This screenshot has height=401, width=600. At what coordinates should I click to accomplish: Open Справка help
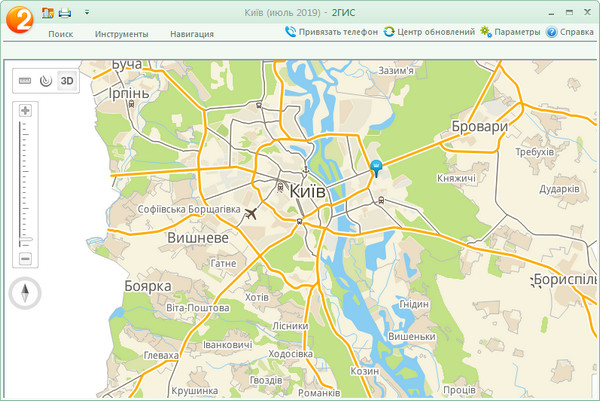(570, 32)
